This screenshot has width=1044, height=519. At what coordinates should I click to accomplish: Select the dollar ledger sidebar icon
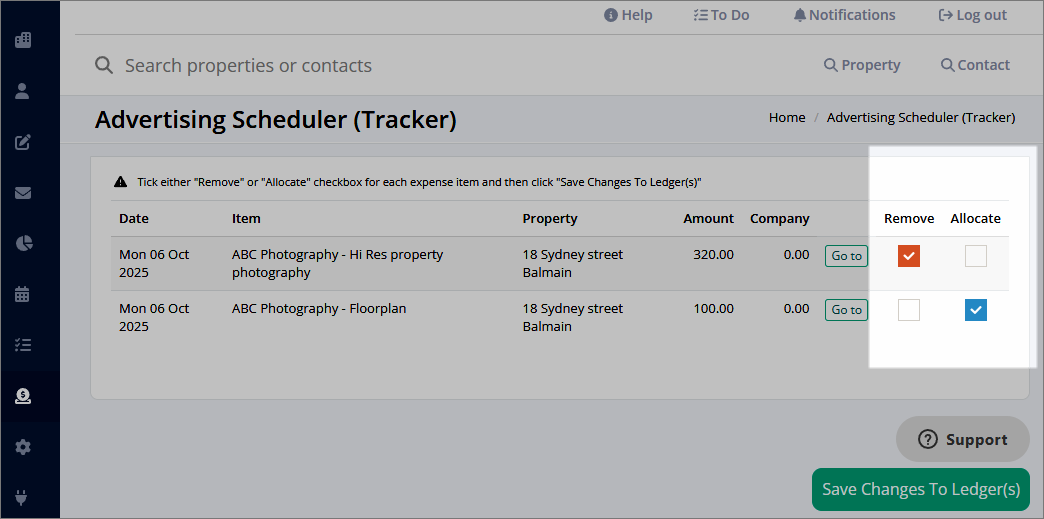[x=23, y=396]
